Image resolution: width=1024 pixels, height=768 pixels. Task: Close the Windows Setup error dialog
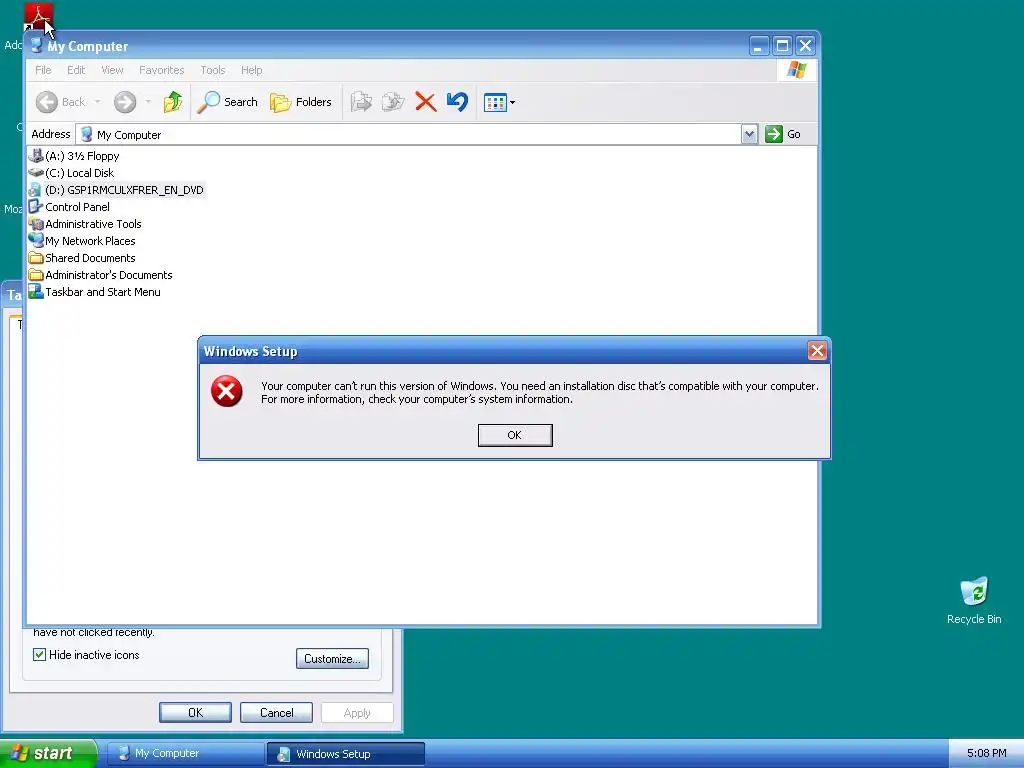[x=817, y=351]
